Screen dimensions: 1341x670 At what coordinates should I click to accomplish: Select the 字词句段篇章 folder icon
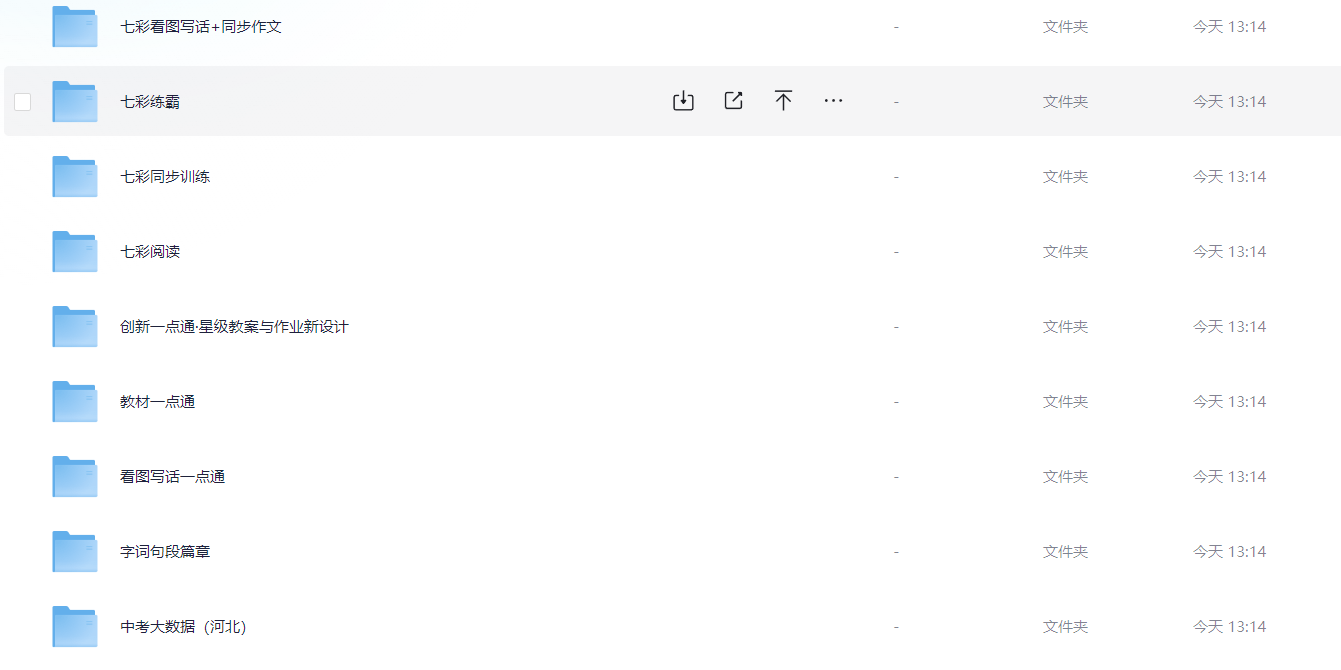pos(75,552)
